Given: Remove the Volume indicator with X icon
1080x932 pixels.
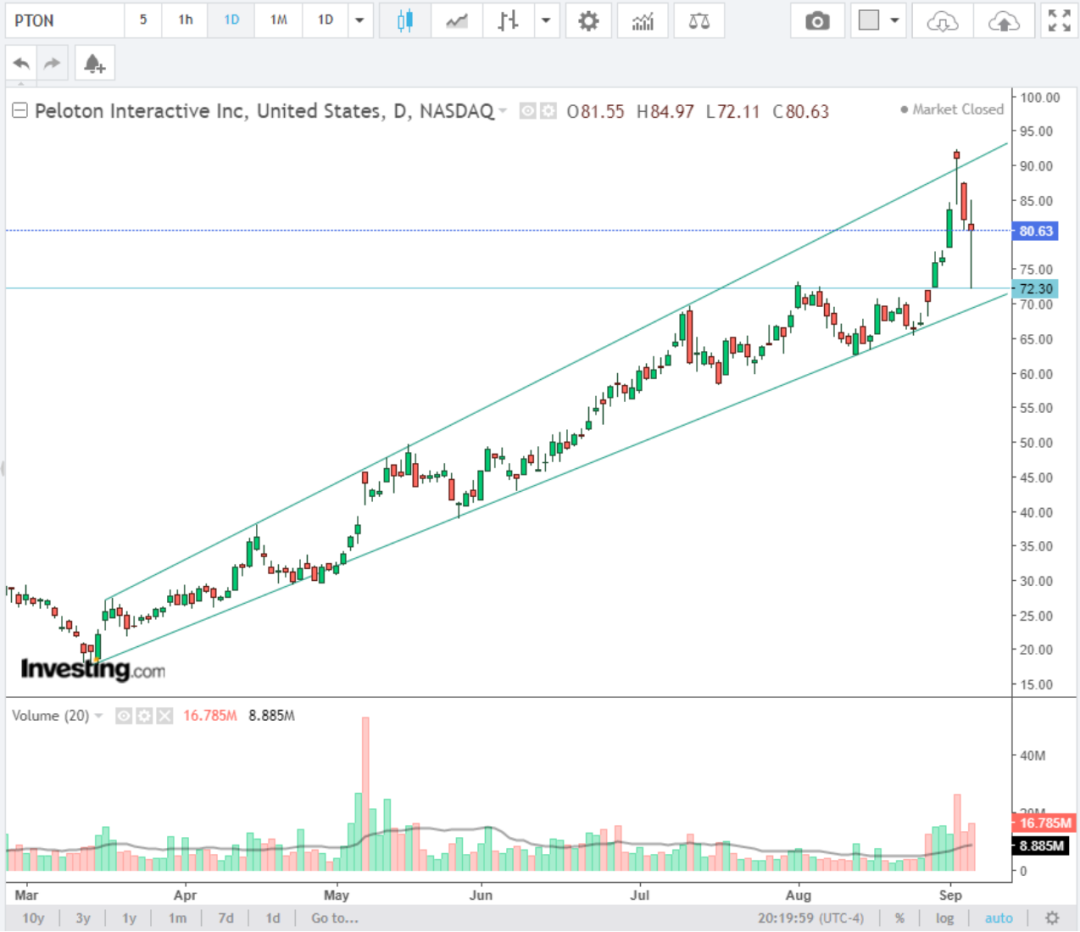Looking at the screenshot, I should (165, 716).
